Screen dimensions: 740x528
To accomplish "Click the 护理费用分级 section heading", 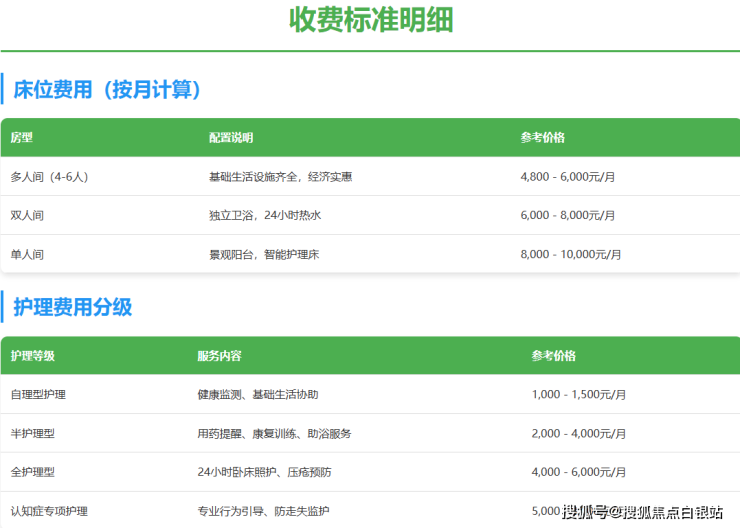I will pyautogui.click(x=73, y=307).
